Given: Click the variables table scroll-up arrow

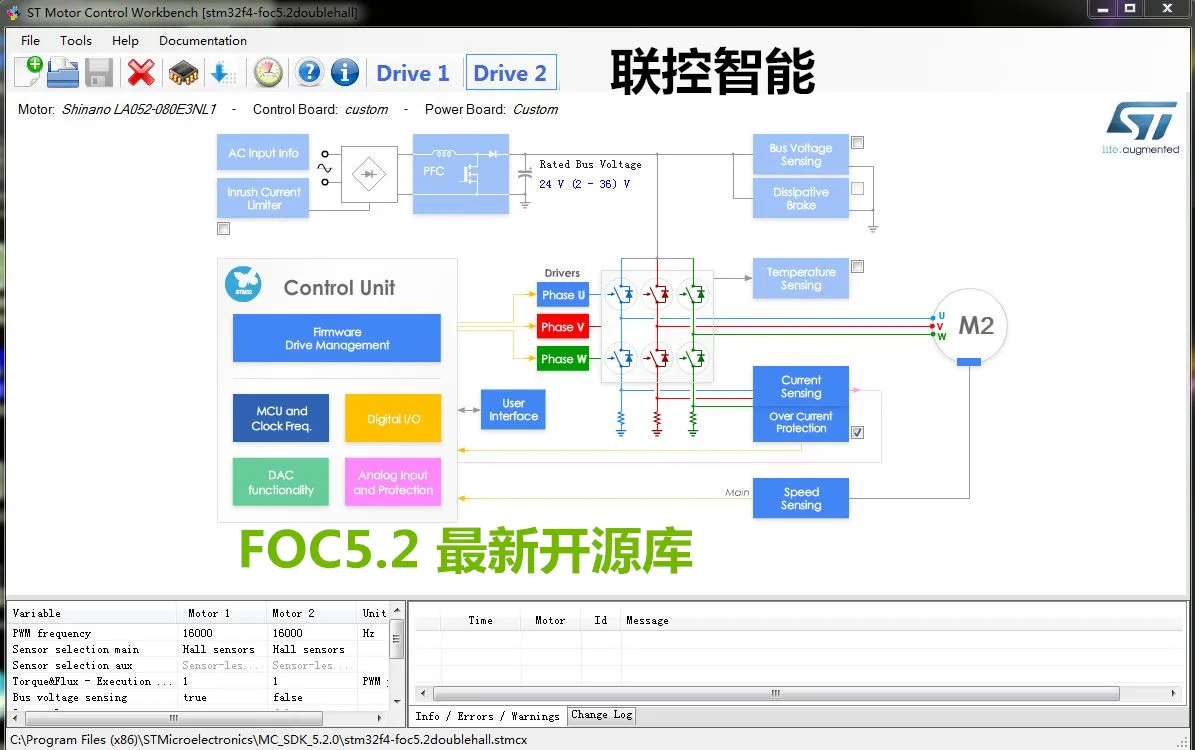Looking at the screenshot, I should [x=396, y=611].
